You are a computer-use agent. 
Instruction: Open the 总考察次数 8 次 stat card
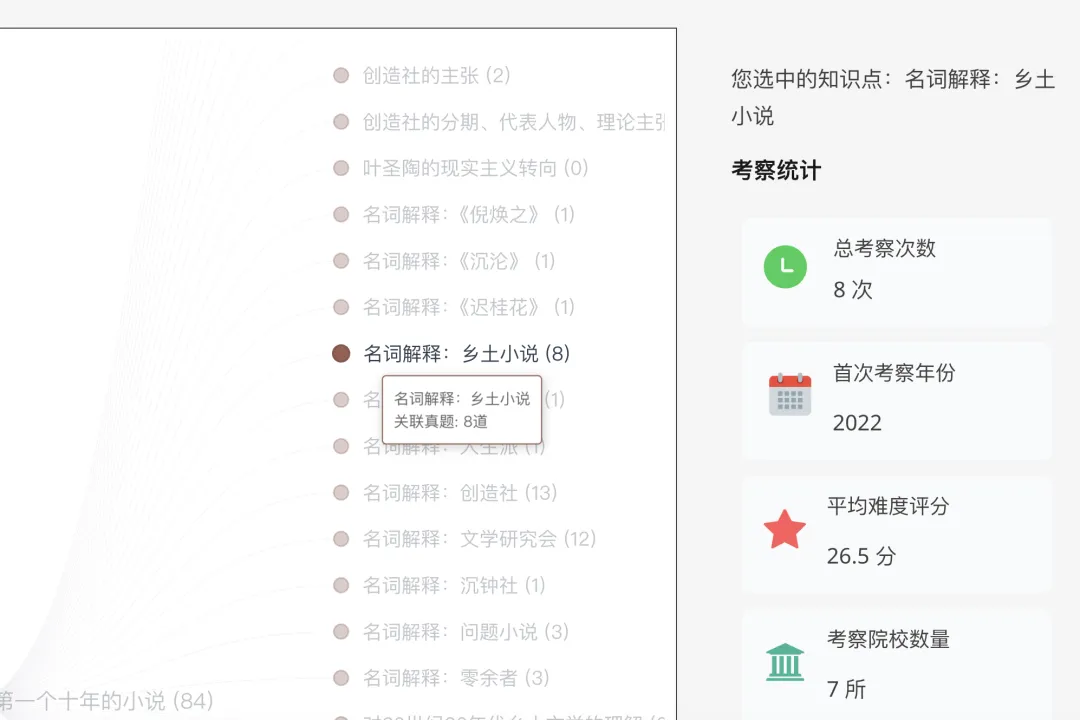pos(897,274)
